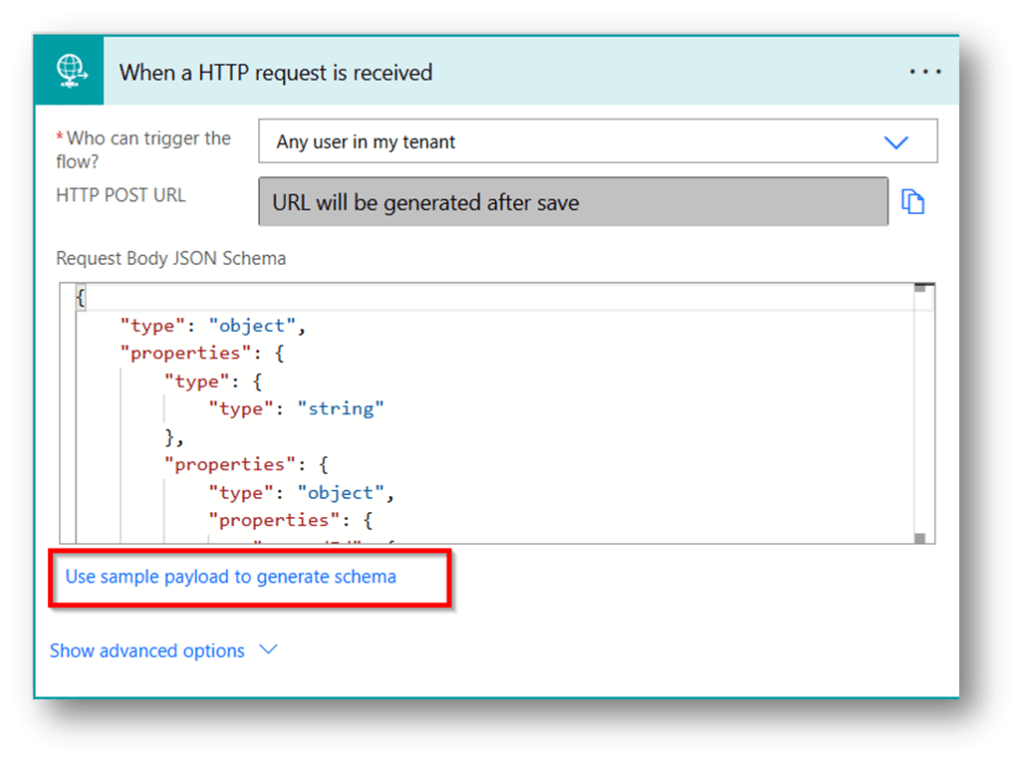Open the three-dot menu on the trigger card
Image resolution: width=1024 pixels, height=764 pixels.
925,71
